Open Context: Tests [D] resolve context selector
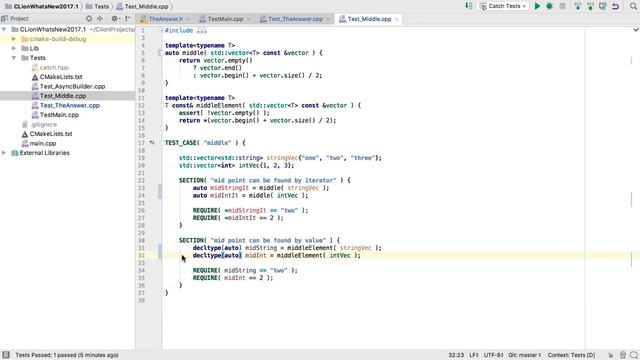 click(571, 355)
